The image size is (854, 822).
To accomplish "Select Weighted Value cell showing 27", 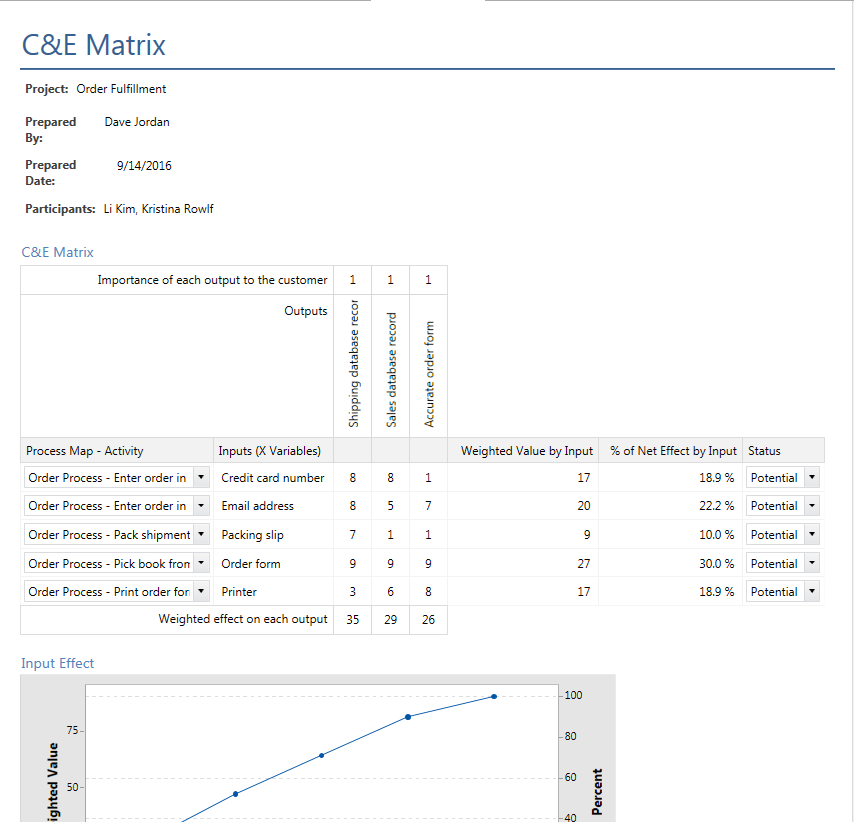I will (x=583, y=563).
